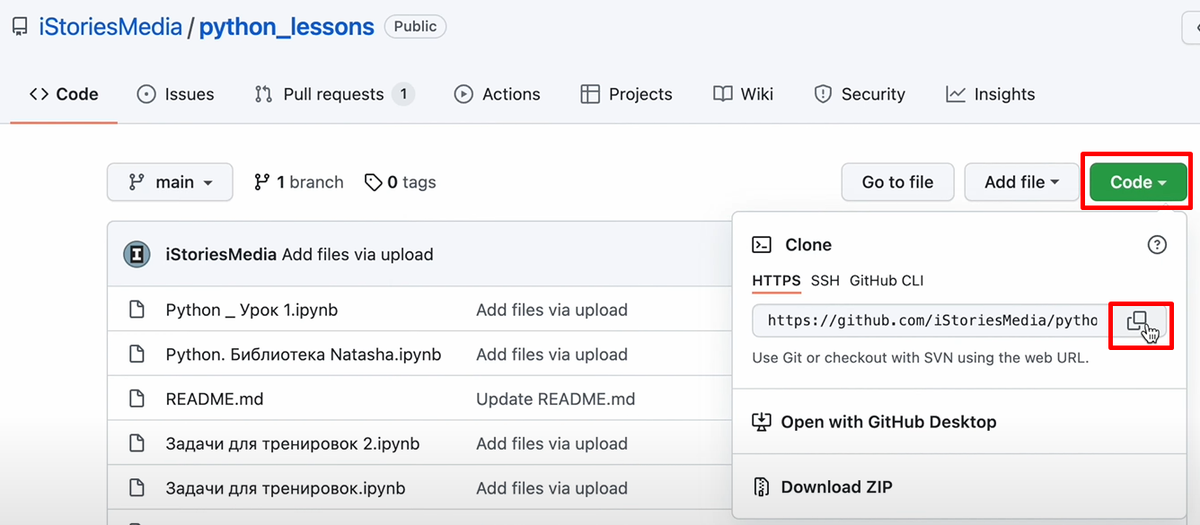
Task: Open commit message for Python _ Урок 1.ipynb
Action: point(552,310)
